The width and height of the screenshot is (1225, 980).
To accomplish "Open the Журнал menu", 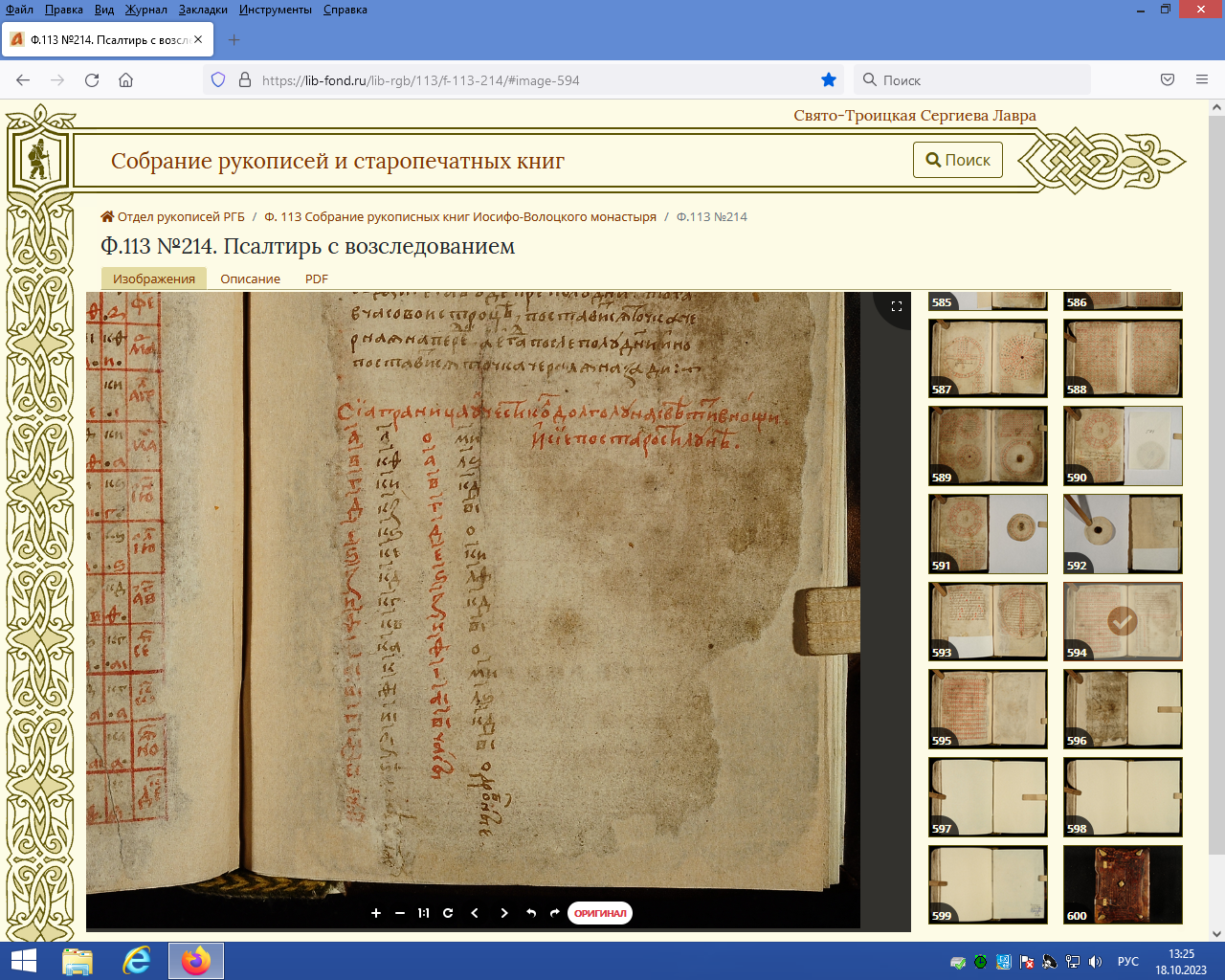I will (145, 10).
